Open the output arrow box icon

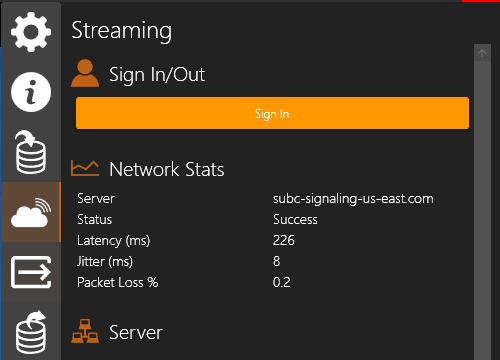point(31,272)
